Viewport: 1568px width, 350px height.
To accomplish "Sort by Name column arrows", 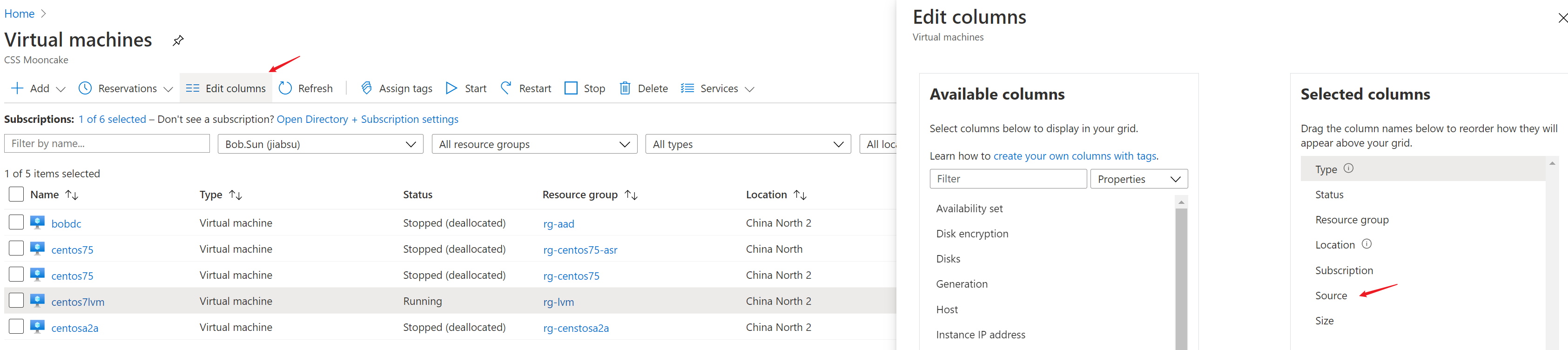I will coord(72,195).
